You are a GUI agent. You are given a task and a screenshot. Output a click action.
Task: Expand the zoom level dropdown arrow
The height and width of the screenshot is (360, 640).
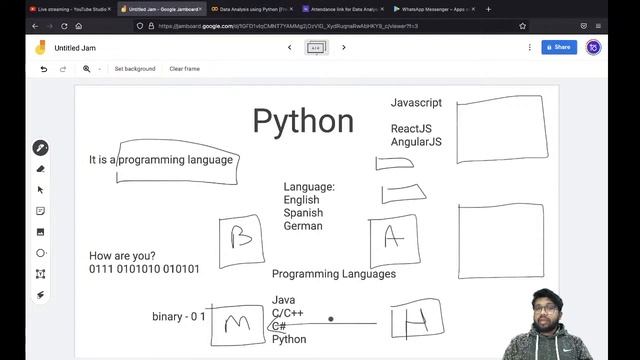[100, 69]
